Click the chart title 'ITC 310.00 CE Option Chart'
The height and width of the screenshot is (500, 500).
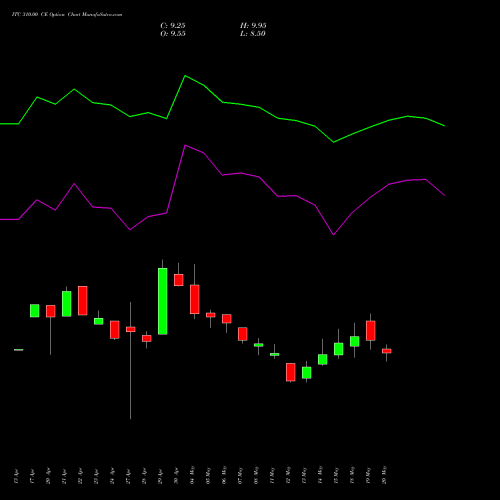(x=45, y=15)
